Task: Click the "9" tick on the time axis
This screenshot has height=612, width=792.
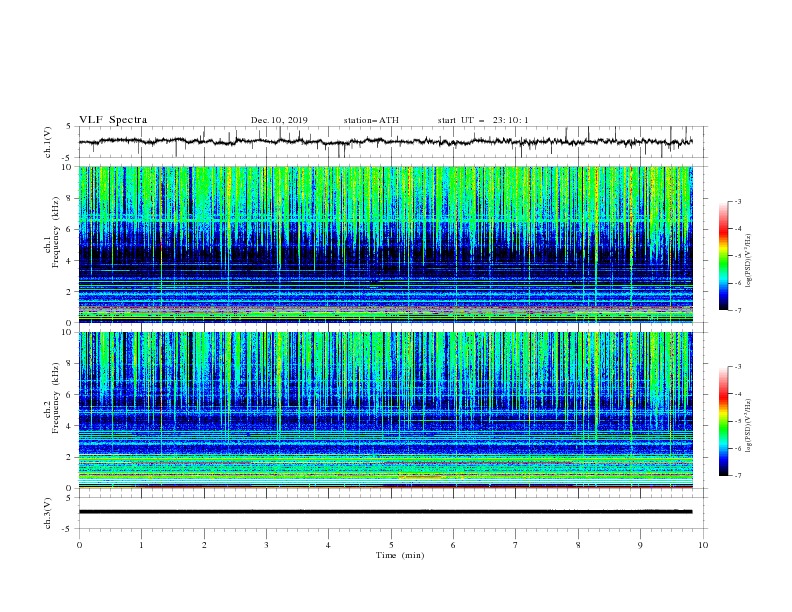Action: 640,545
